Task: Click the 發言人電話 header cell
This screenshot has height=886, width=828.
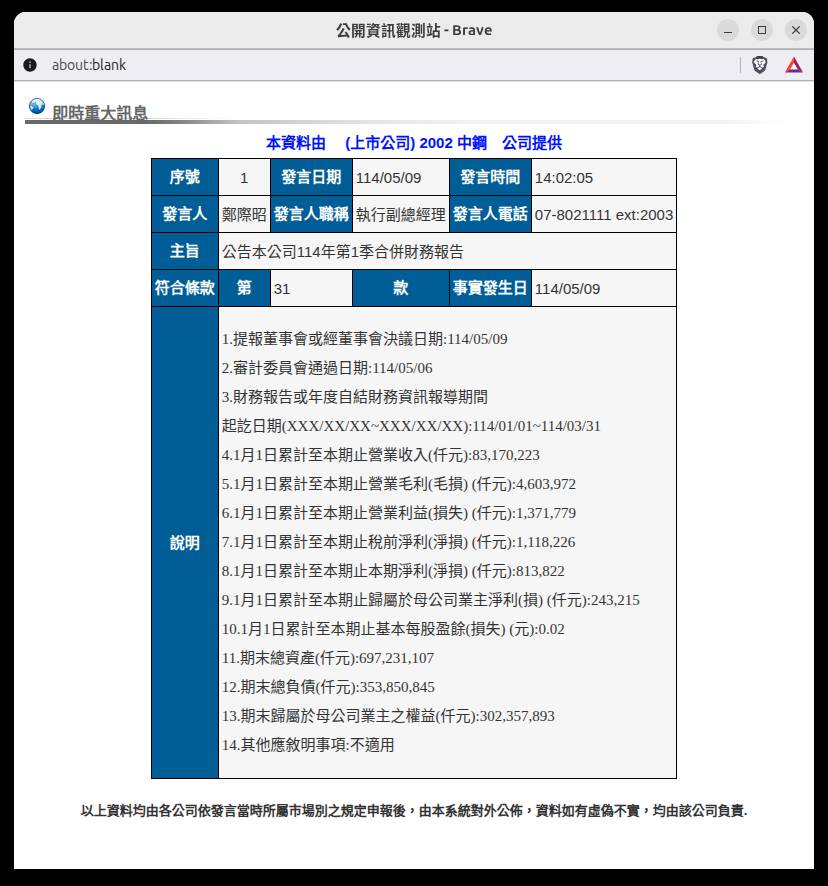Action: tap(490, 214)
